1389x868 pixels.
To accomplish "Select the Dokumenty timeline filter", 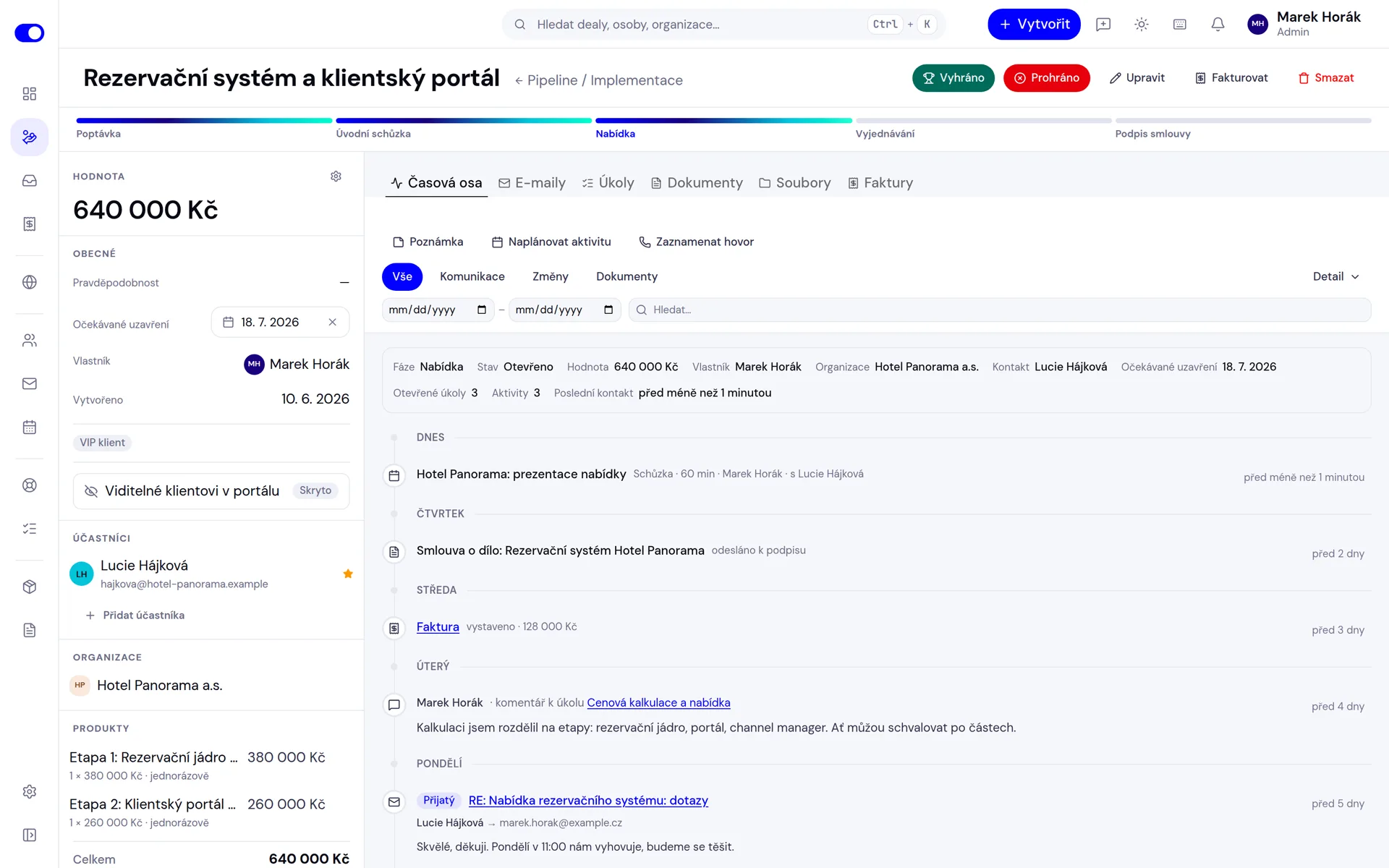I will [x=626, y=276].
